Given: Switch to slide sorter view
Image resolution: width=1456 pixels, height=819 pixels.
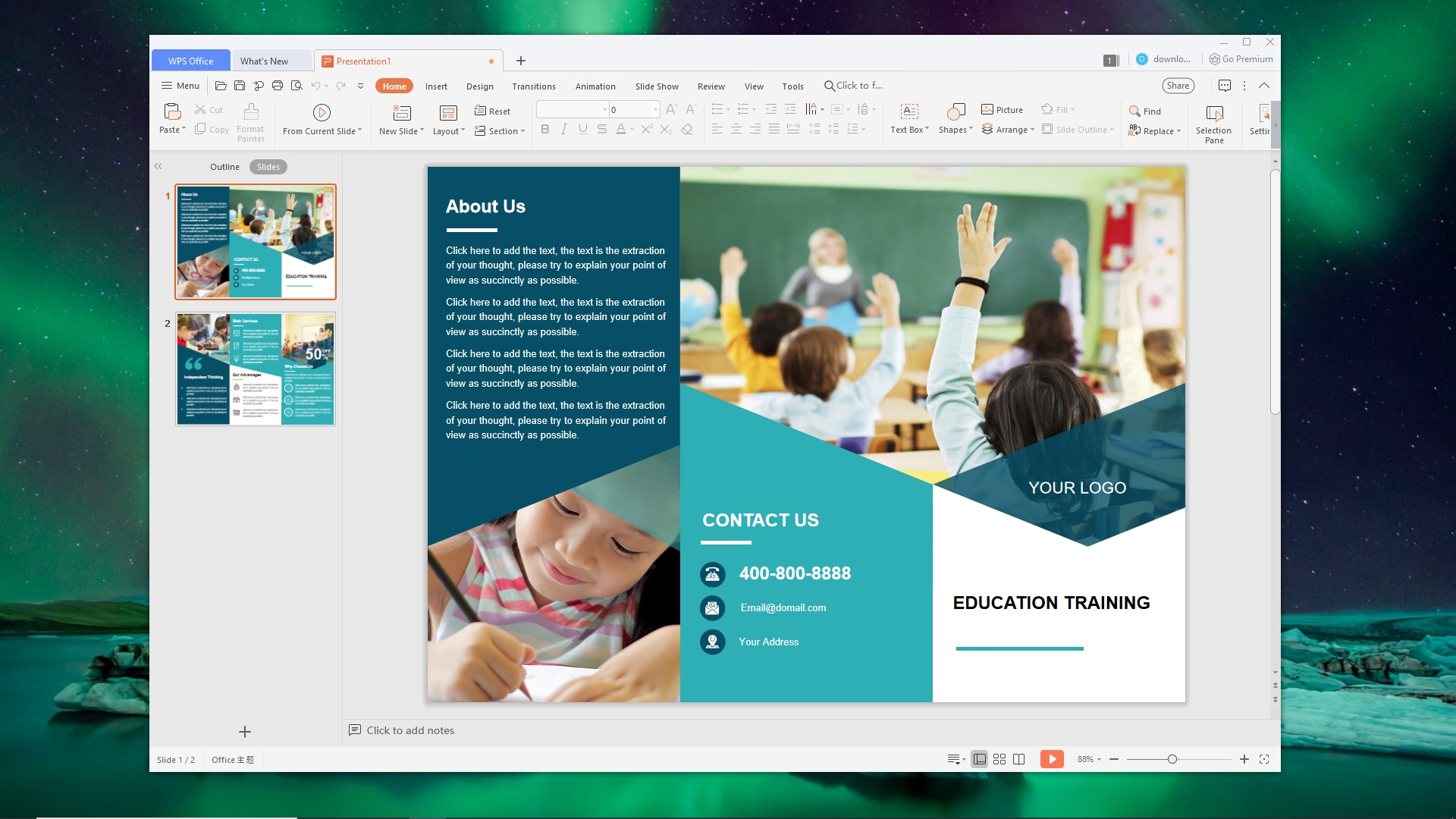Looking at the screenshot, I should point(999,758).
